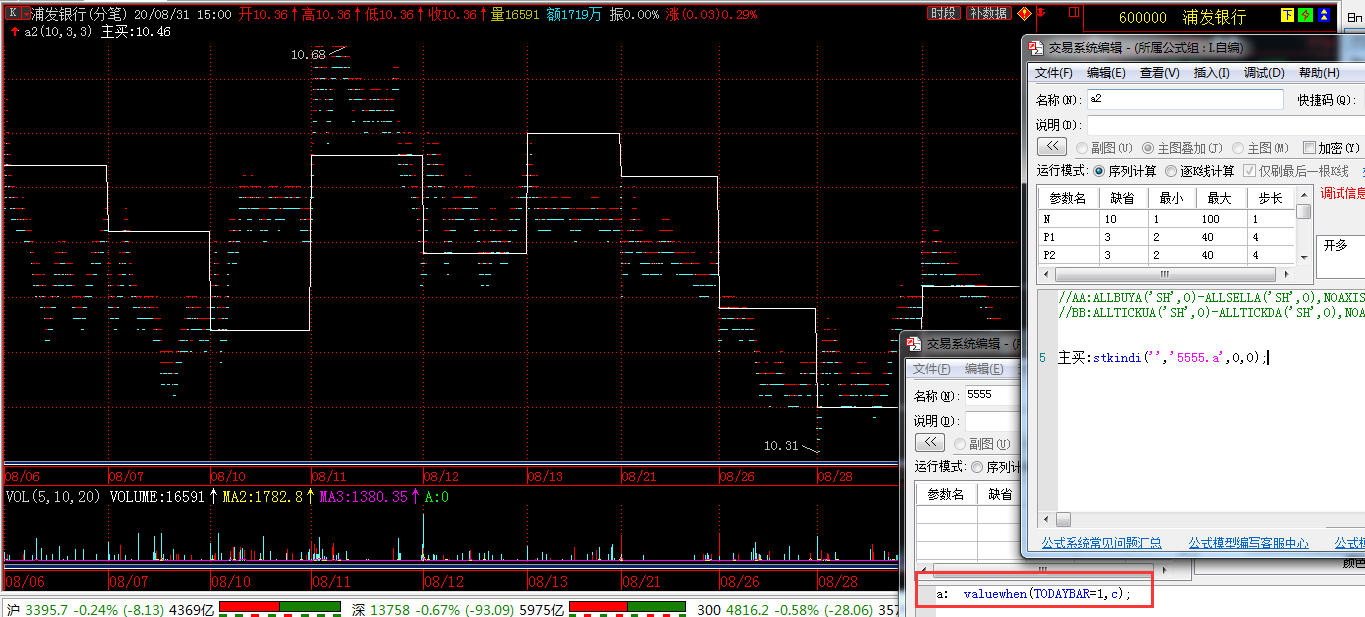Screen dimensions: 1365x617
Task: Click the red anchor-shaped icon in header
Action: coord(1041,13)
